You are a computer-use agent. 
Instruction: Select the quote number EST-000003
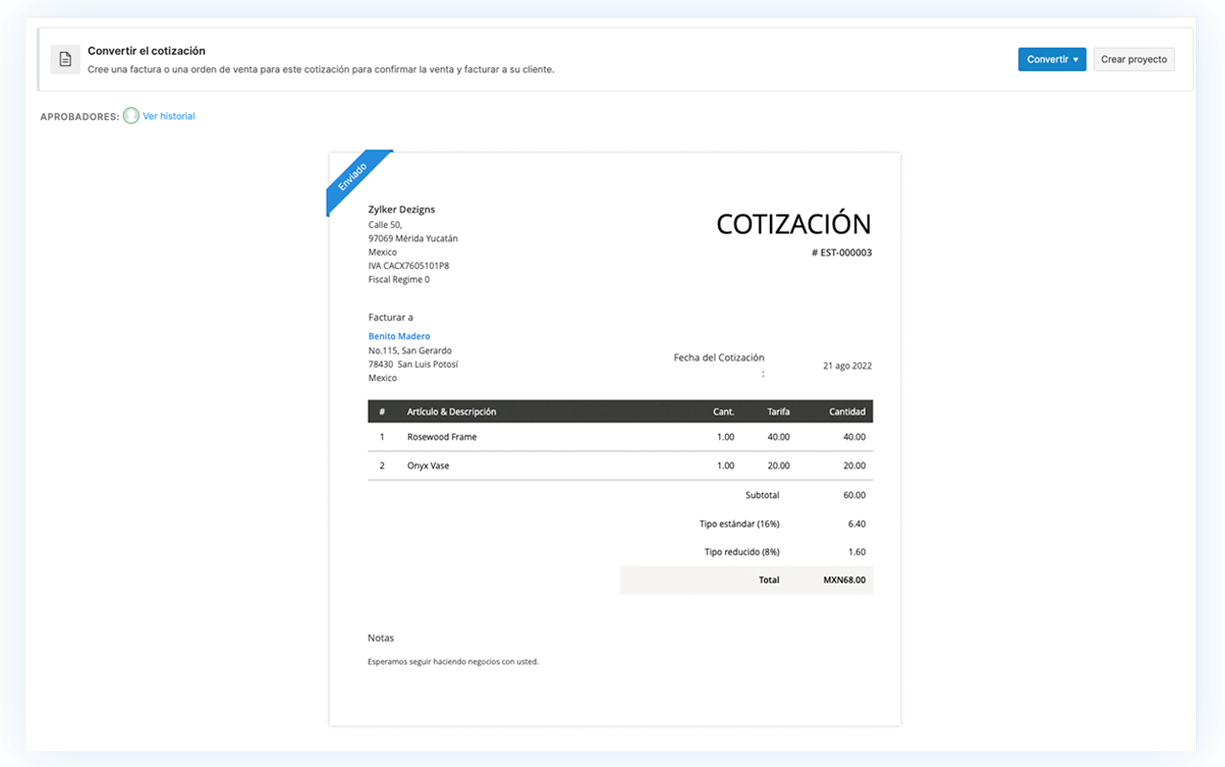coord(843,252)
